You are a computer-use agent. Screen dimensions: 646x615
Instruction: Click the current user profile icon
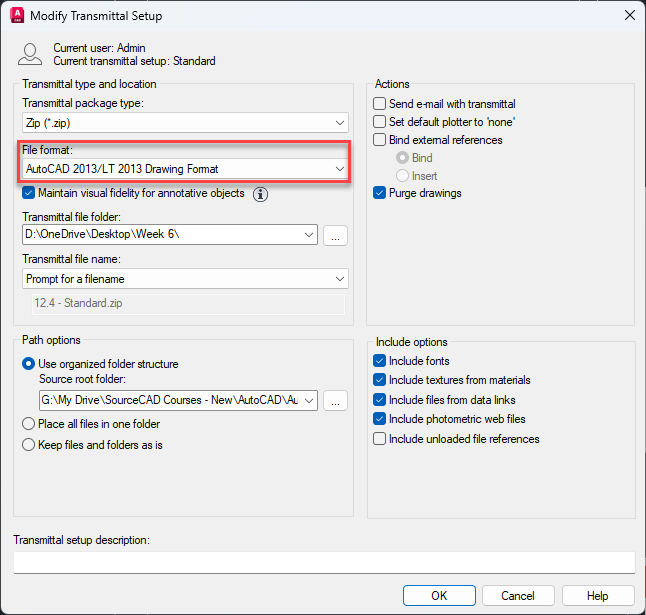tap(30, 54)
